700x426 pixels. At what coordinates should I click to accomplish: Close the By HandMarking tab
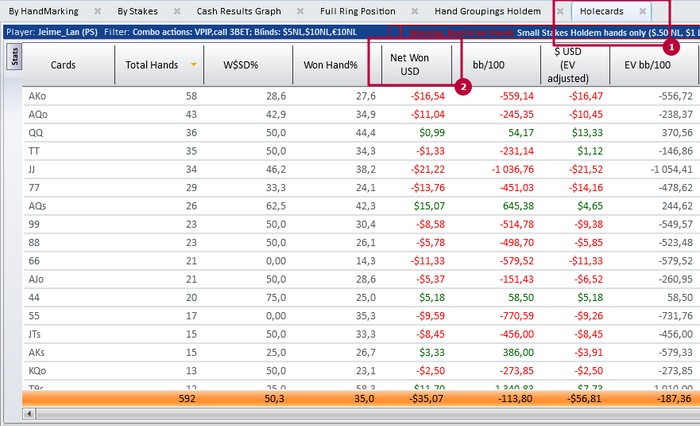(97, 11)
